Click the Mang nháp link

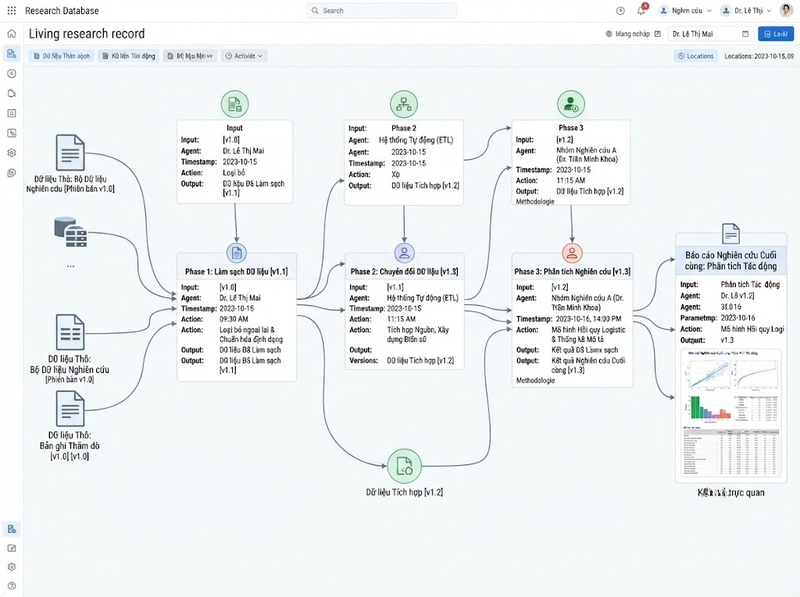[633, 34]
